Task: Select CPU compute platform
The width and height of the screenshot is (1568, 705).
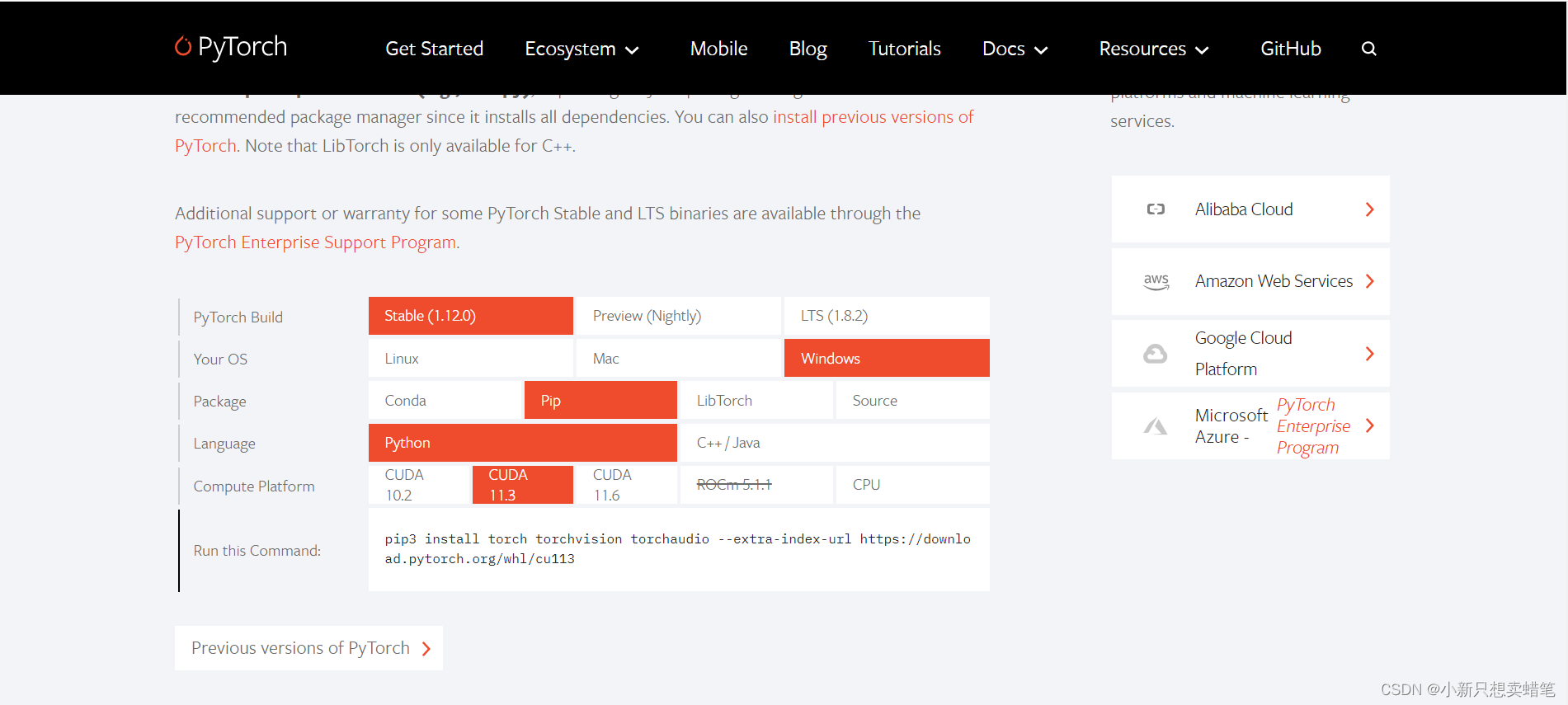Action: pyautogui.click(x=913, y=485)
